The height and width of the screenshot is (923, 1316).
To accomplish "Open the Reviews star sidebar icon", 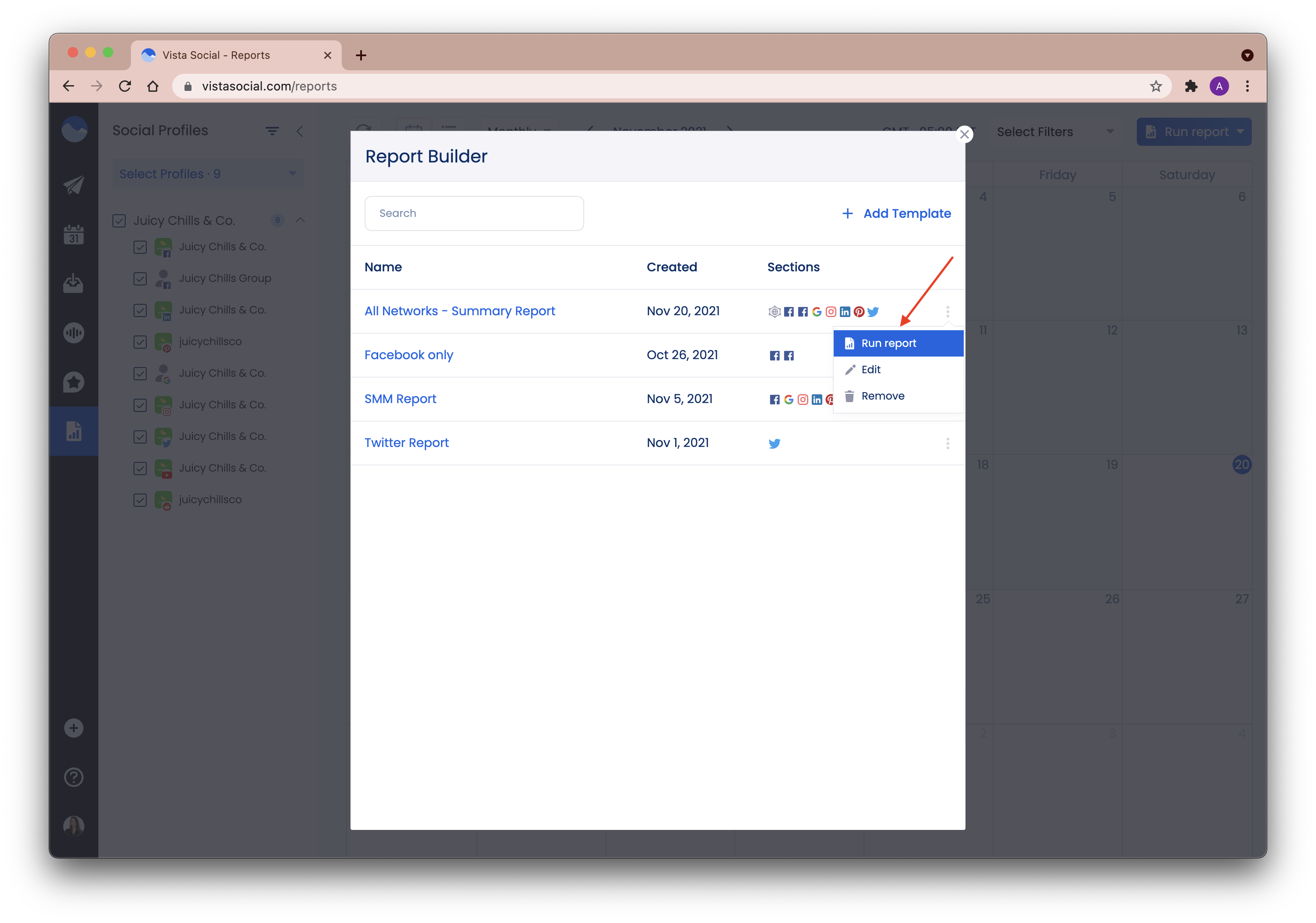I will coord(74,382).
